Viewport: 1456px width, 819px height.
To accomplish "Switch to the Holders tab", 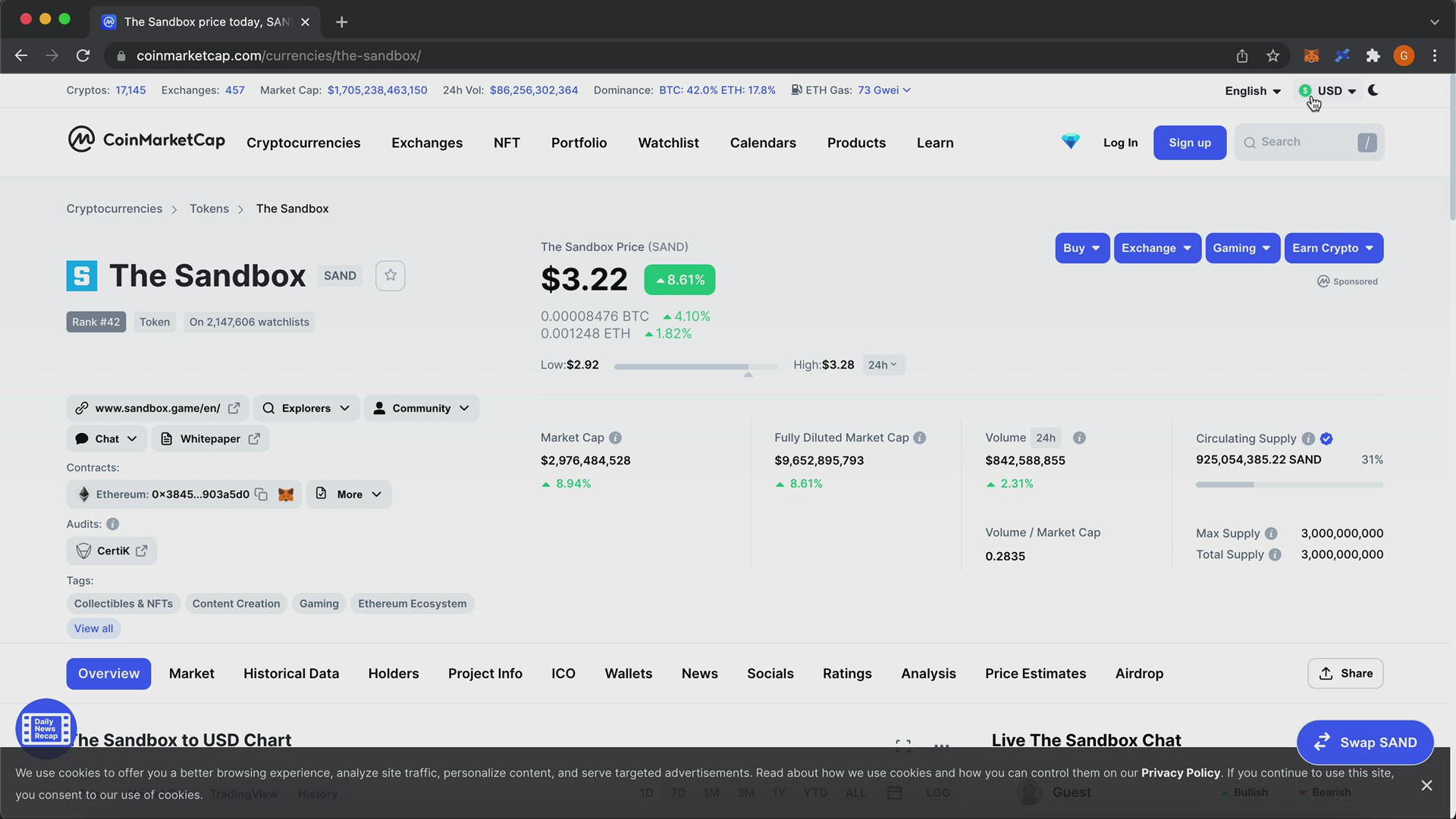I will (394, 673).
